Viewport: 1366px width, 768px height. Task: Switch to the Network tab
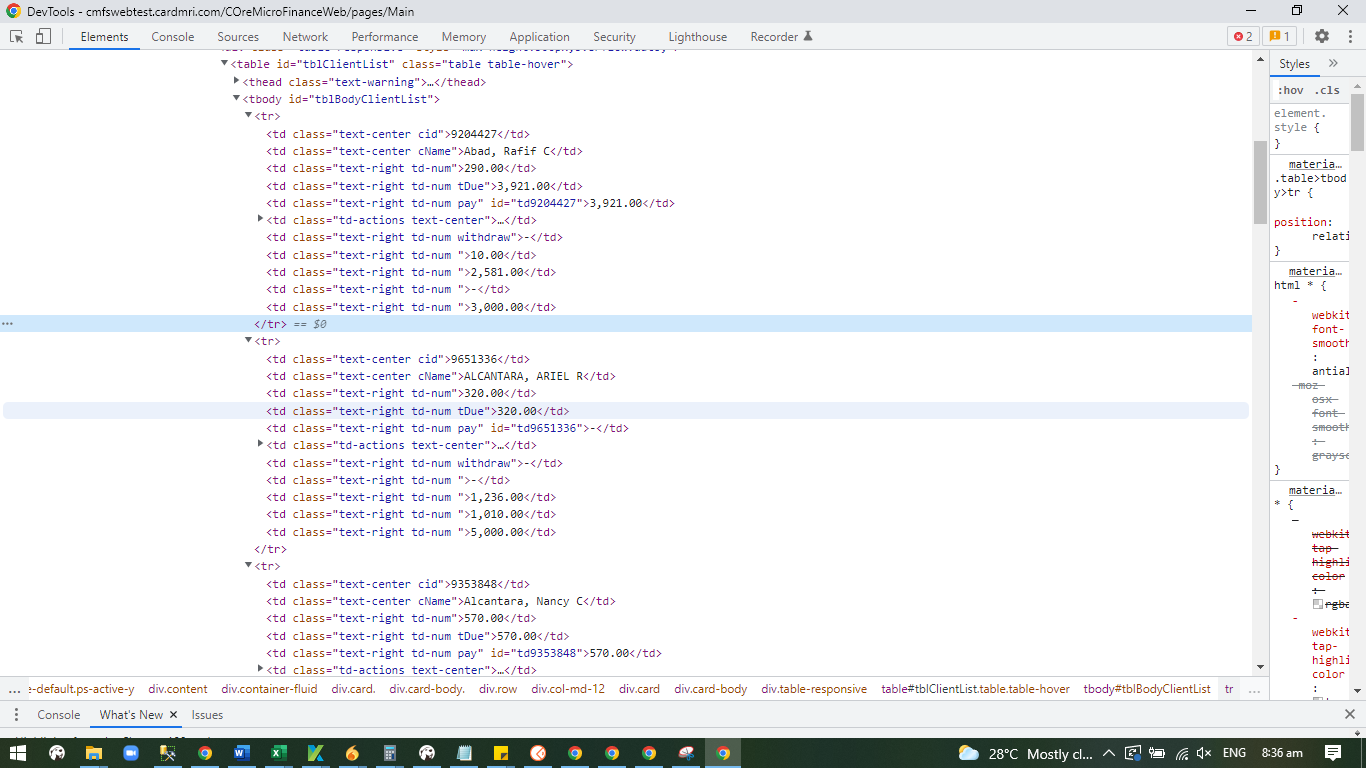(305, 36)
